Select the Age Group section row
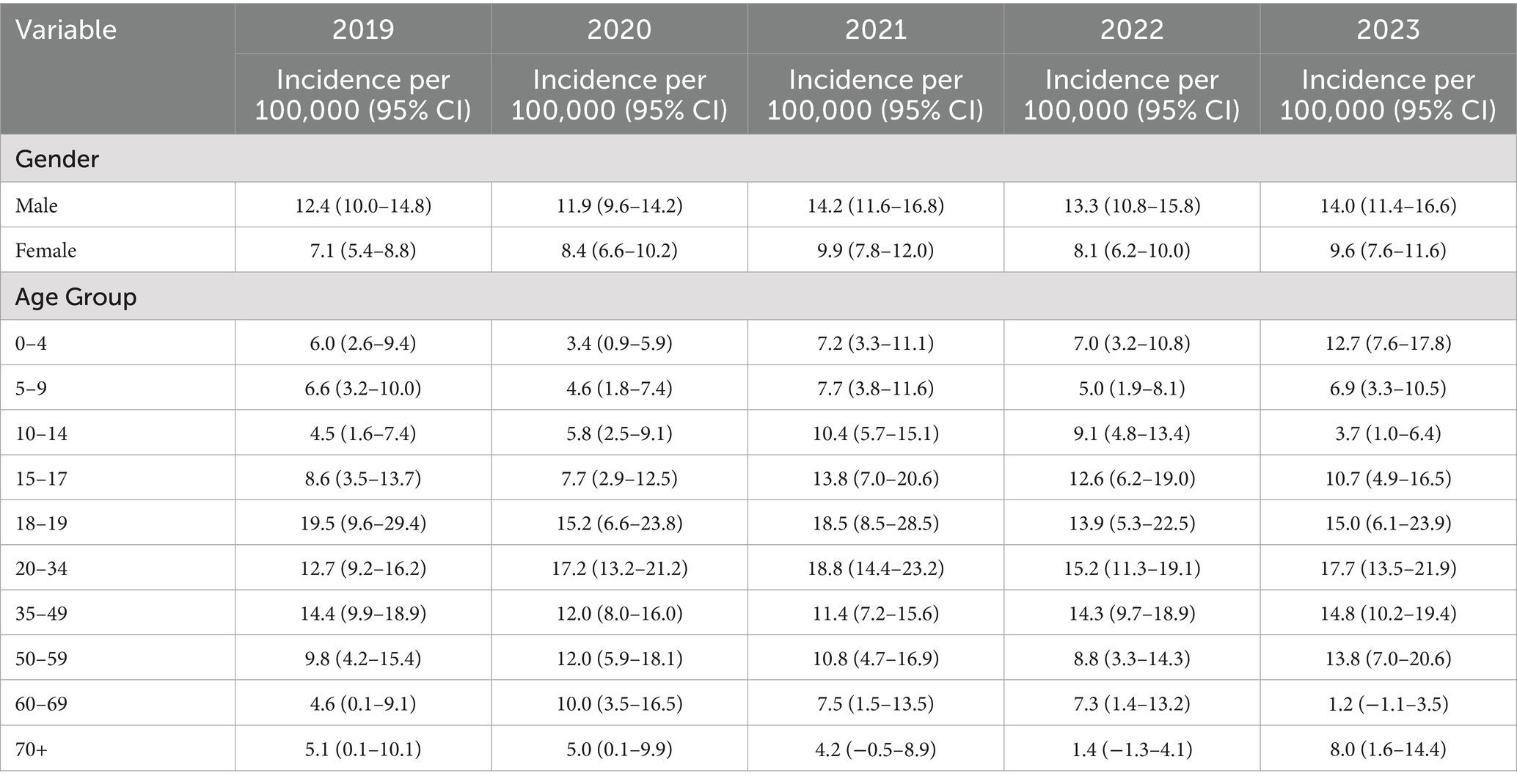 758,296
